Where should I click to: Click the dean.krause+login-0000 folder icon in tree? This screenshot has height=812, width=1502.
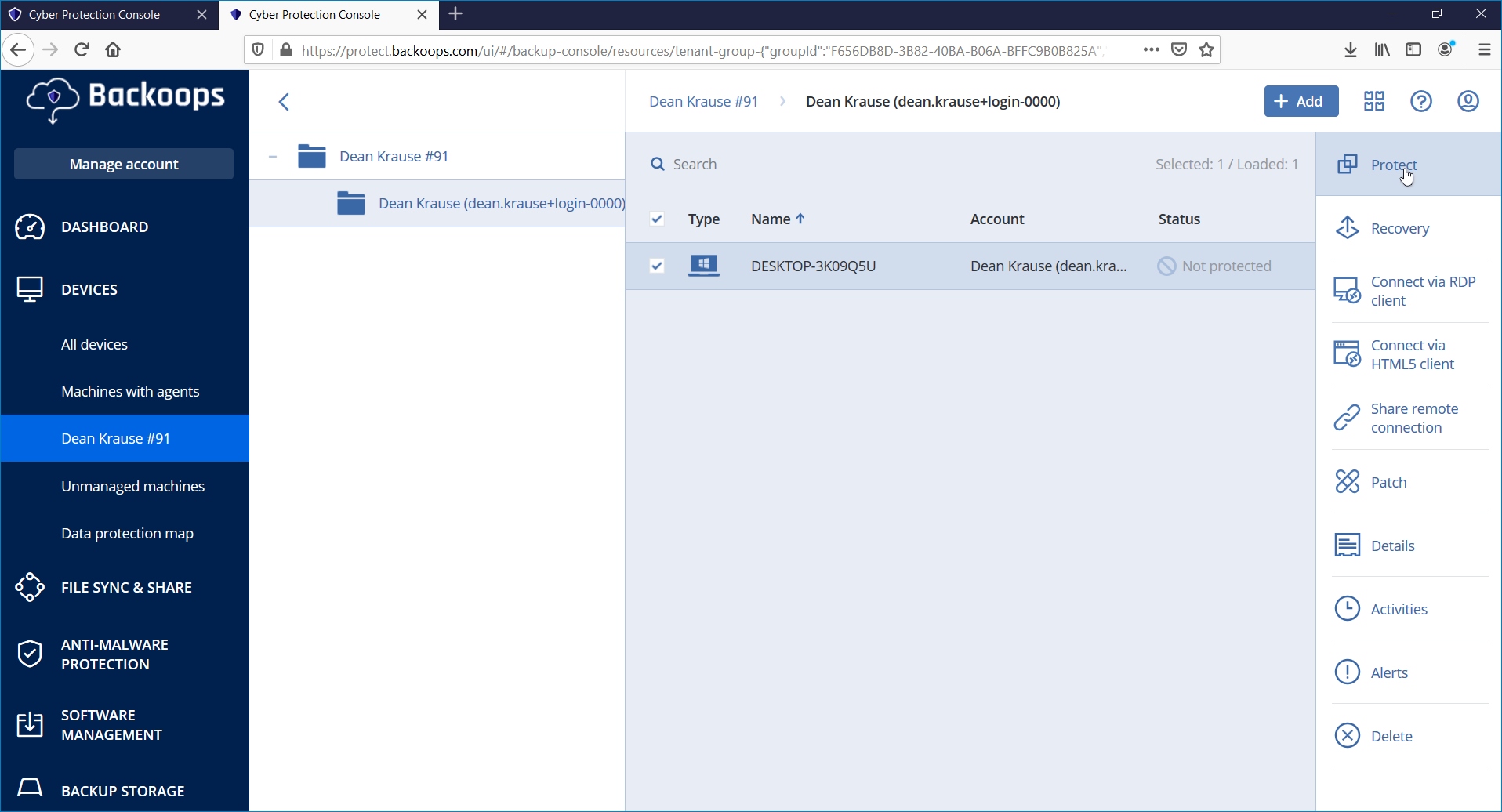pyautogui.click(x=351, y=203)
